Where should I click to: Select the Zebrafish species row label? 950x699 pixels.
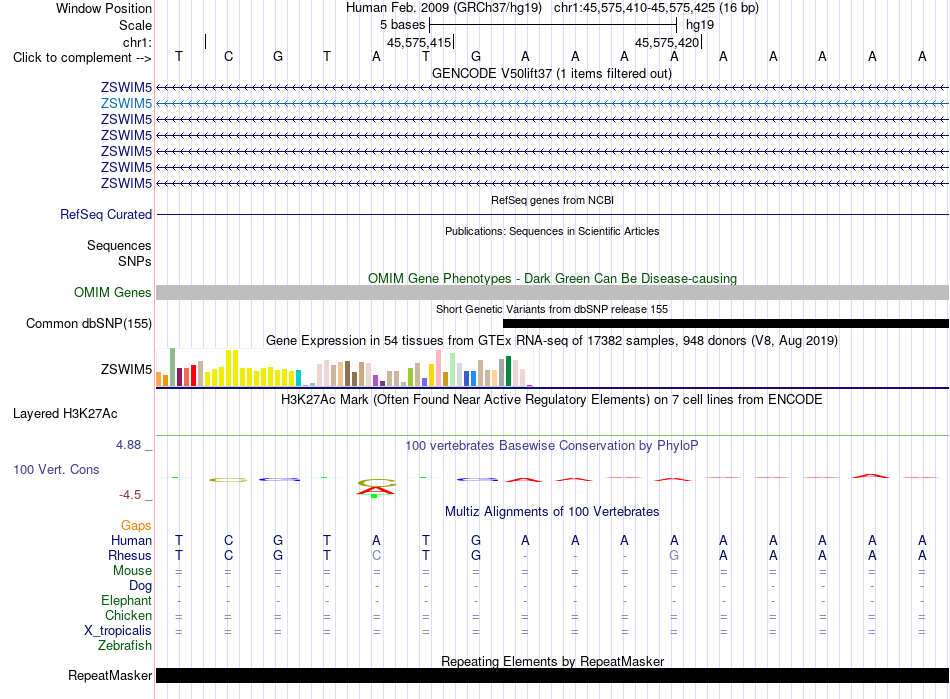point(125,646)
